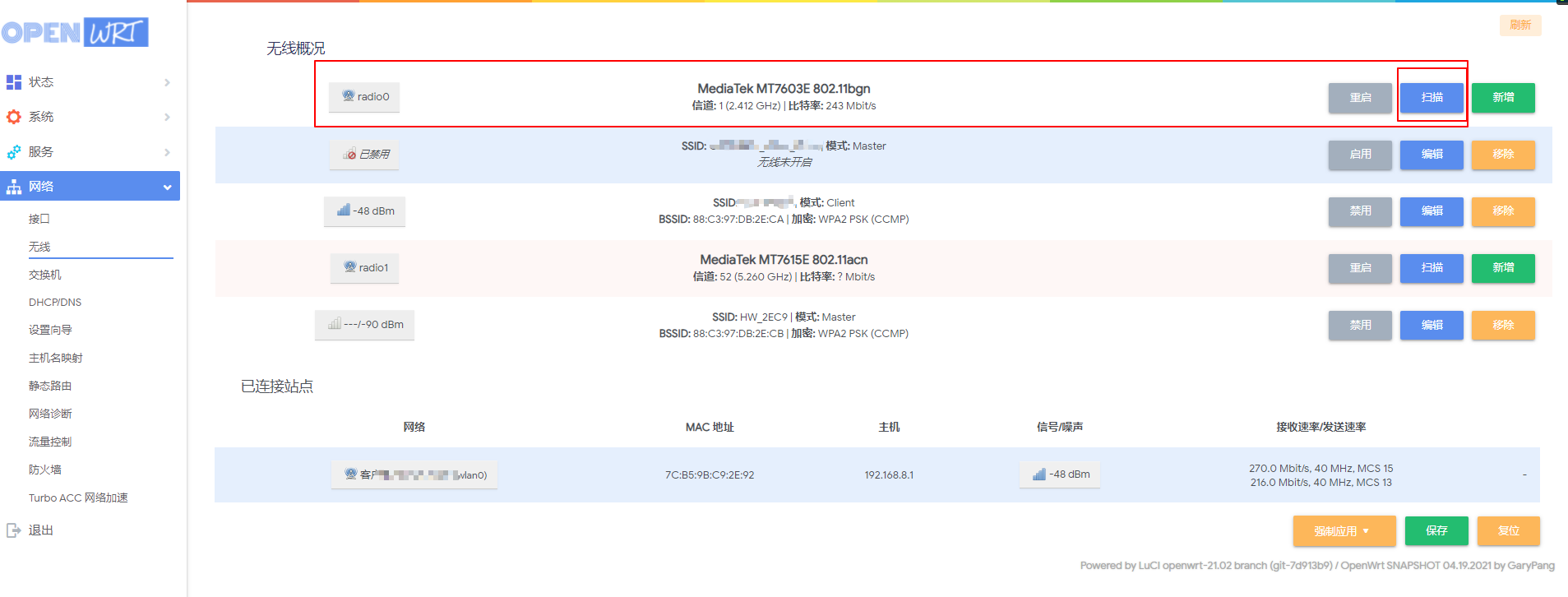Expand the Services sidebar menu
Screen dimensions: 1568x597
pyautogui.click(x=90, y=152)
